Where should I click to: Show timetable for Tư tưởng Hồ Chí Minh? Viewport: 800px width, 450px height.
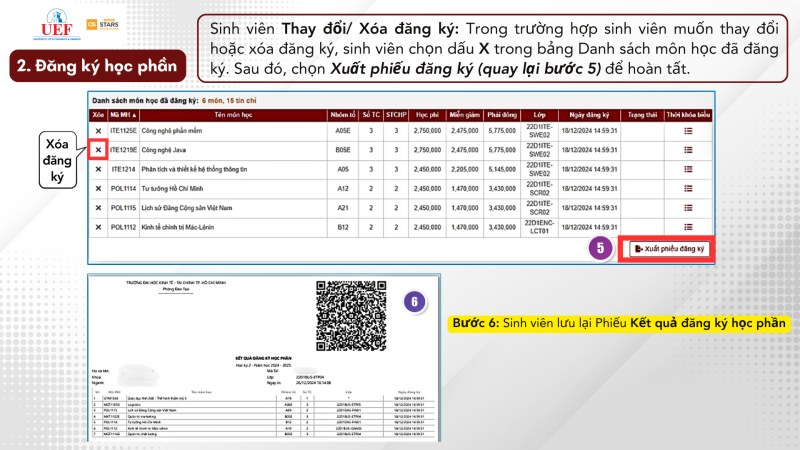(688, 189)
